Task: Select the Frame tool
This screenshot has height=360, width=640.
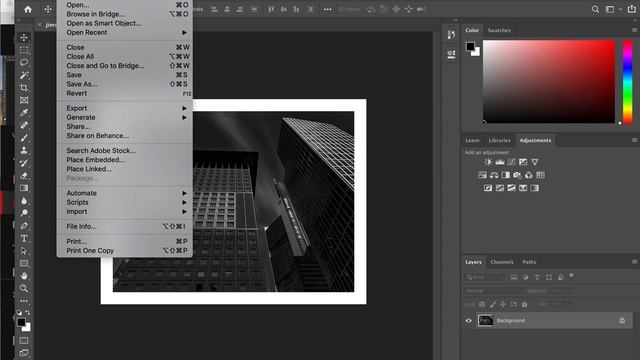Action: point(24,100)
